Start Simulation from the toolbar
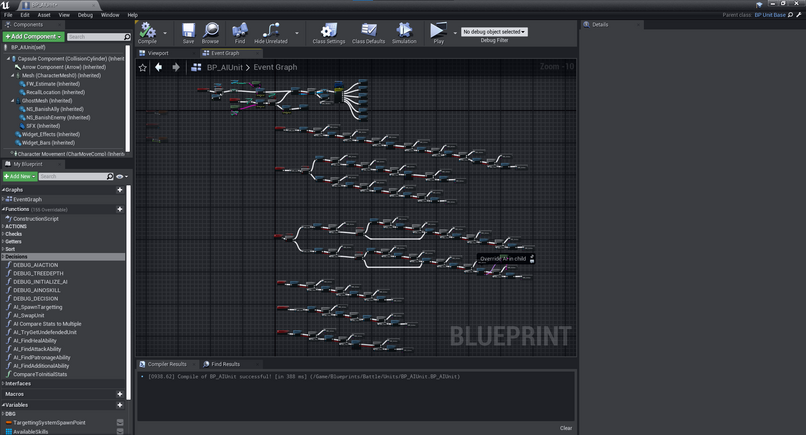This screenshot has width=806, height=435. 404,33
